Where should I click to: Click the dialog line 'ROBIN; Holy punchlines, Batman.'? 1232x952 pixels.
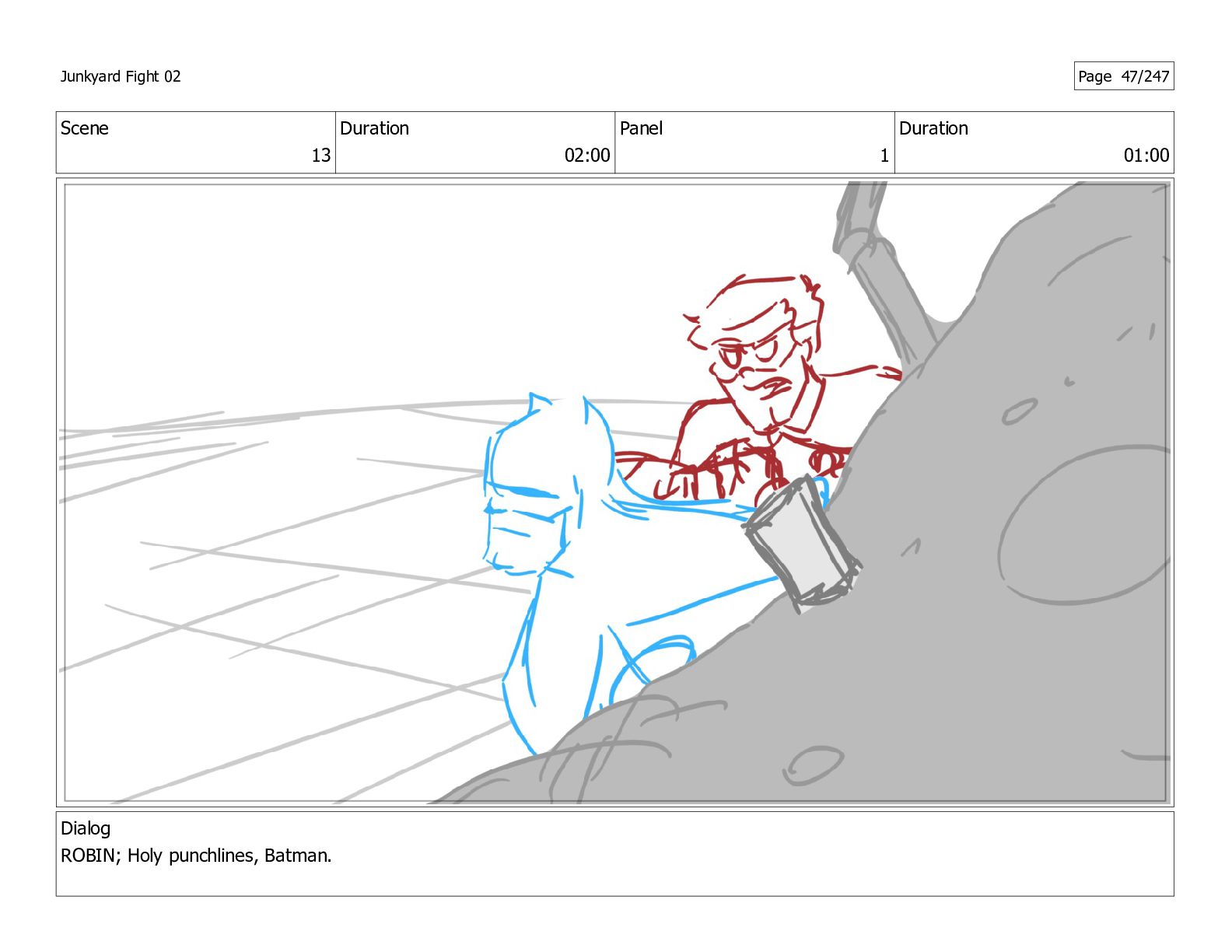pos(196,856)
